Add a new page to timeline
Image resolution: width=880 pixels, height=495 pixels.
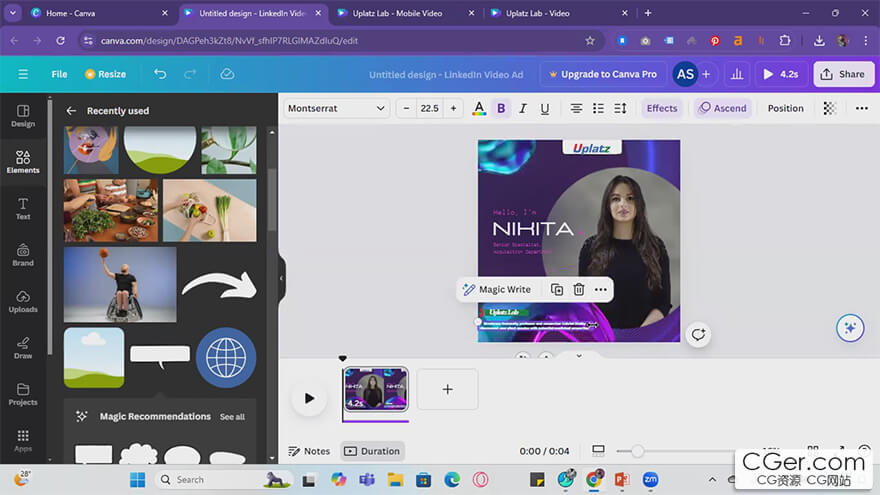447,389
